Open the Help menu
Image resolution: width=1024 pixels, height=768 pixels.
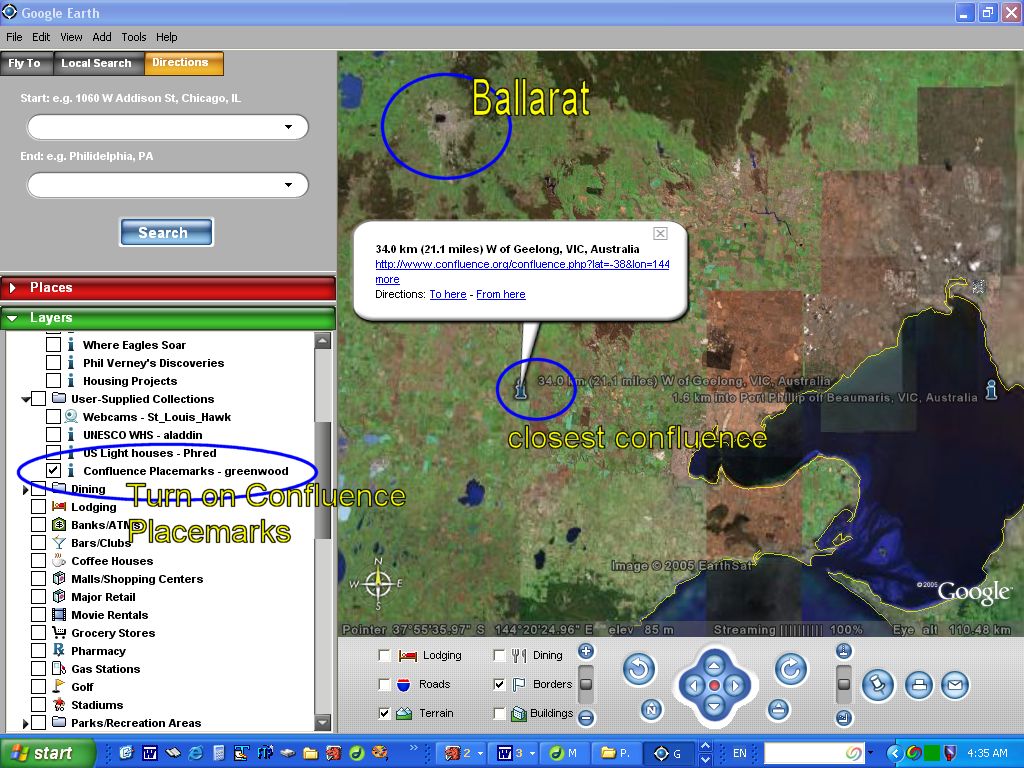(167, 37)
